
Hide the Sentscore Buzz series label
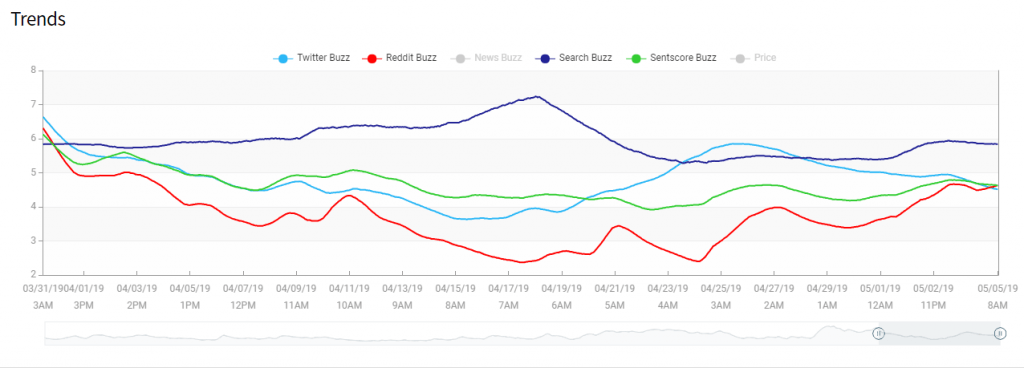click(683, 58)
